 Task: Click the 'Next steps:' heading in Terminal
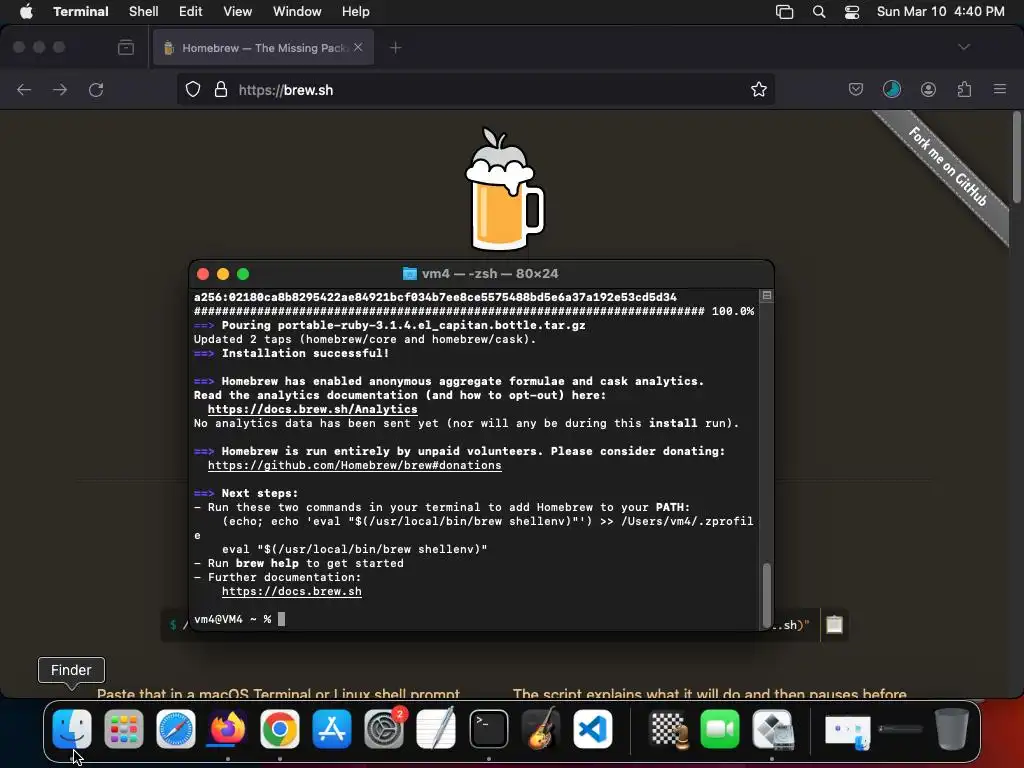[x=259, y=494]
